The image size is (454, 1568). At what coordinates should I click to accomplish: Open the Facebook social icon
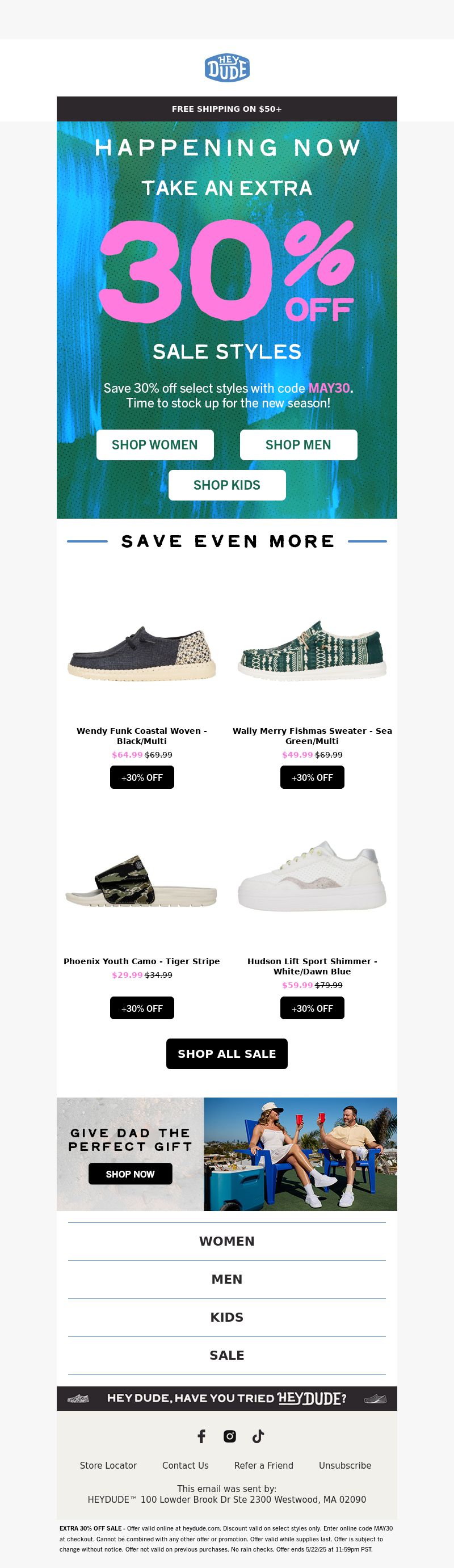[201, 1436]
